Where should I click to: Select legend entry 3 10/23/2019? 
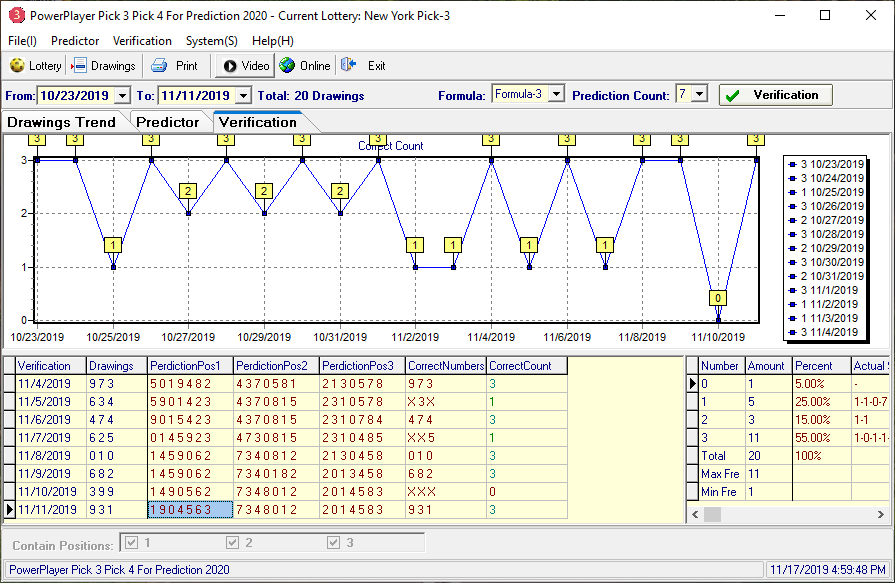(827, 164)
